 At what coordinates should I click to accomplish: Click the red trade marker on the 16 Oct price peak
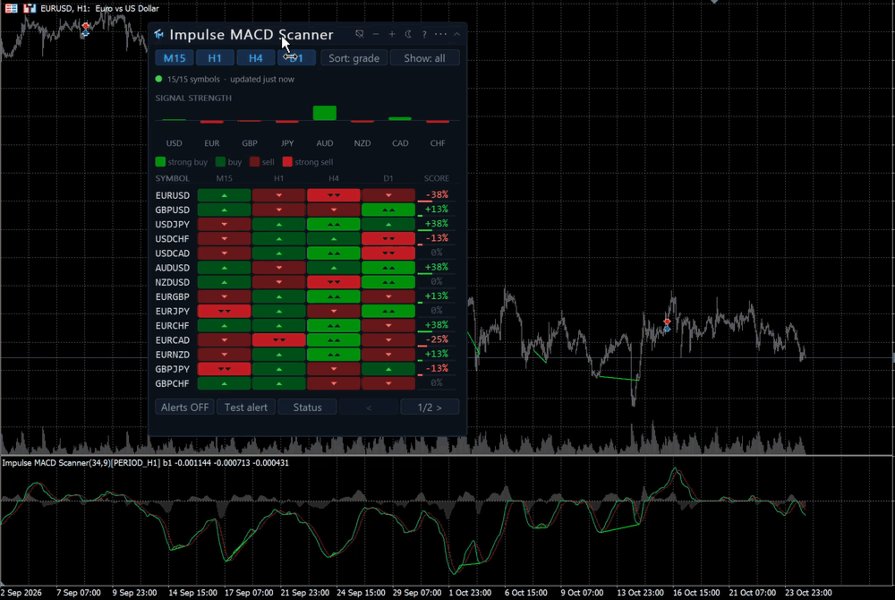click(667, 323)
